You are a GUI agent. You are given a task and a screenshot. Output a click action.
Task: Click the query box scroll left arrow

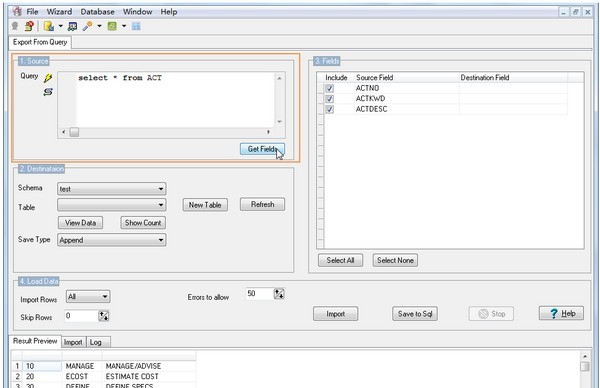click(x=64, y=132)
